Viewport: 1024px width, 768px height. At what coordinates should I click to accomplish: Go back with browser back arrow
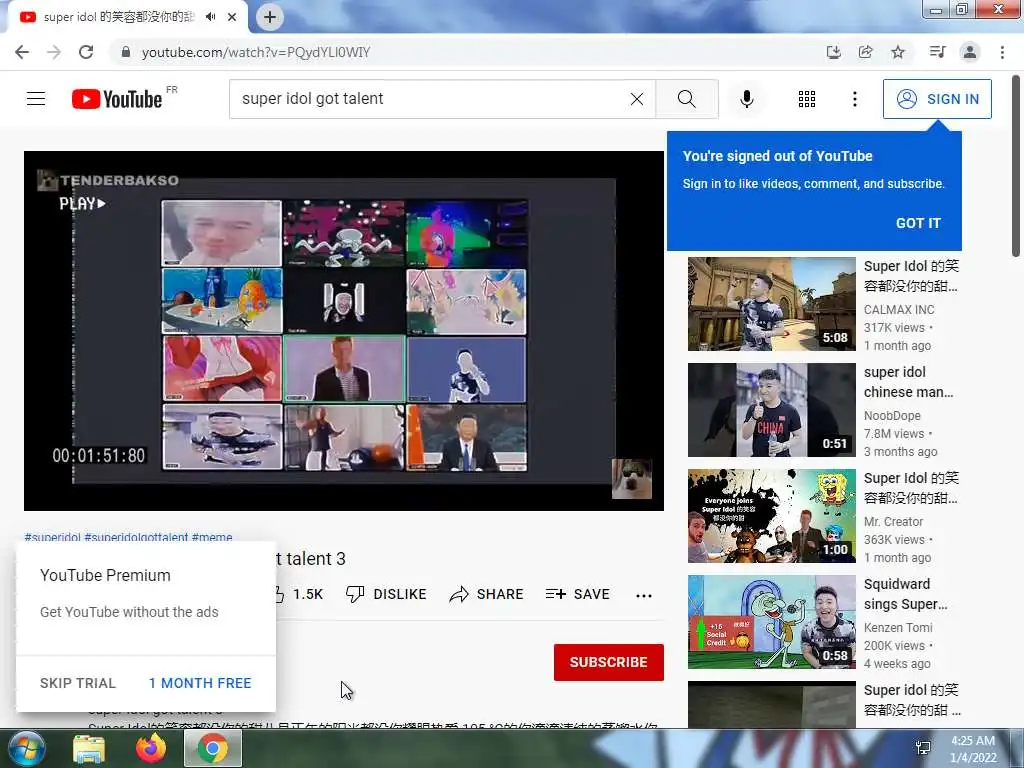[x=22, y=52]
